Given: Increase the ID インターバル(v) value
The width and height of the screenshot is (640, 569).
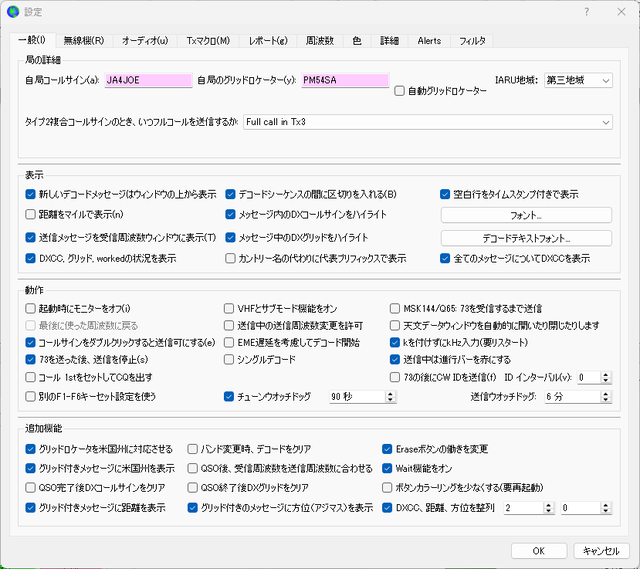Looking at the screenshot, I should 606,374.
